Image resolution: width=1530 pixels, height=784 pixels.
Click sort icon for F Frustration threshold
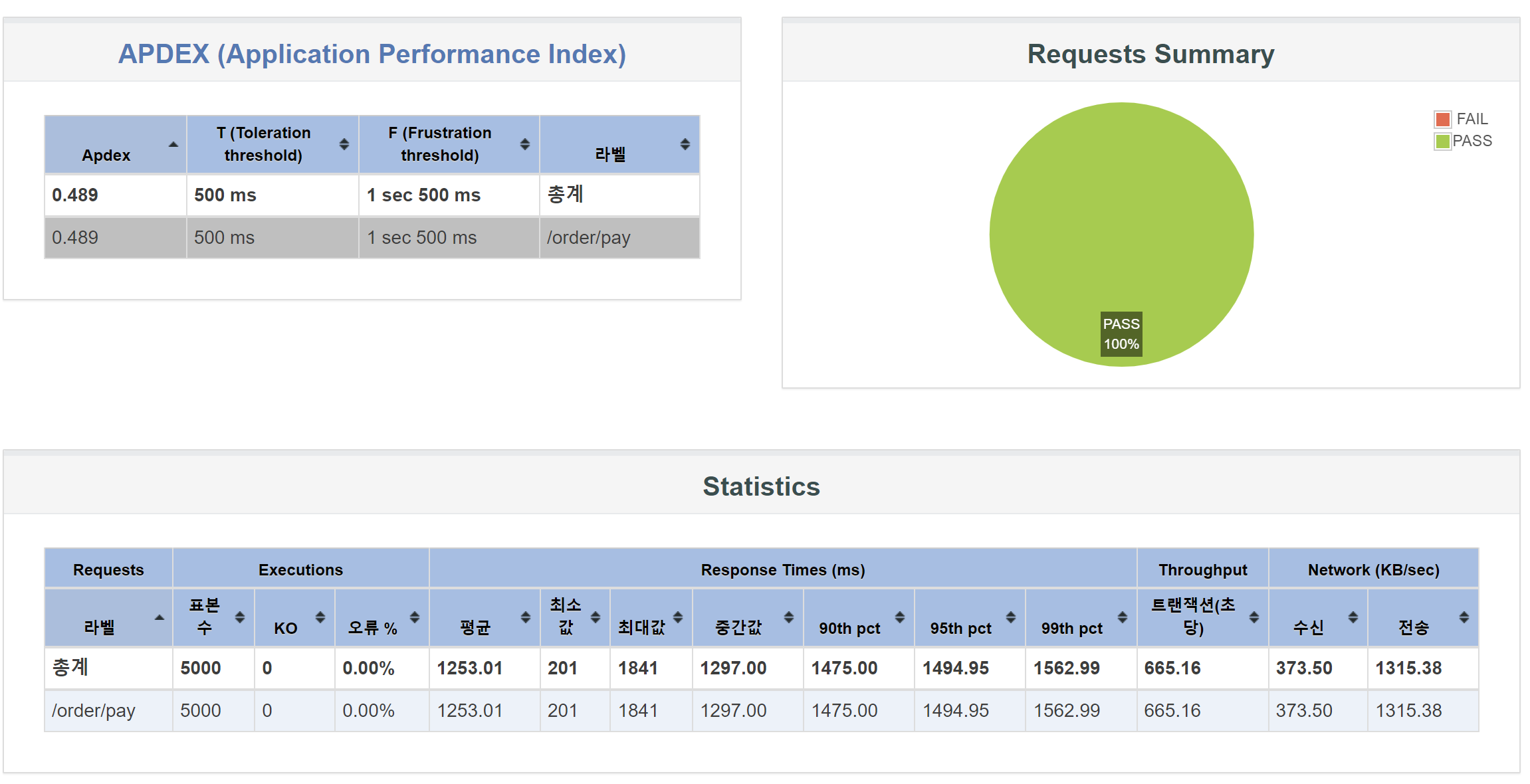524,144
